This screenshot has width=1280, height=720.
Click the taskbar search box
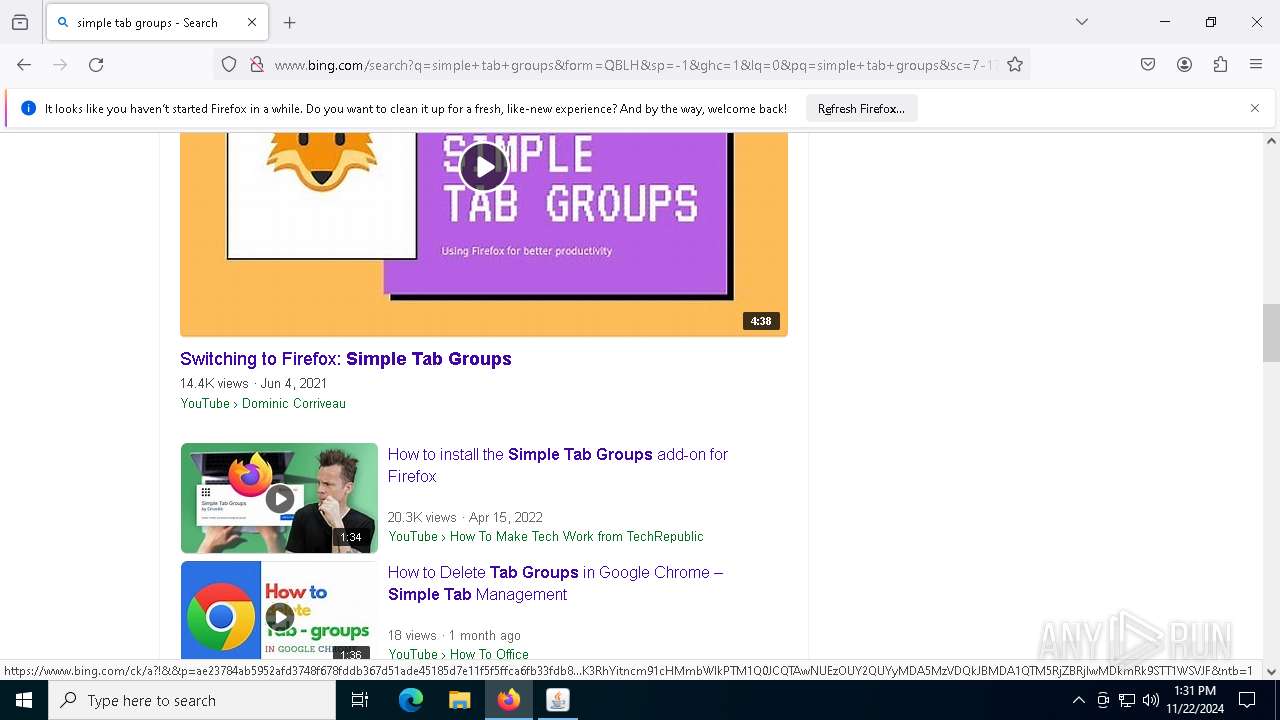pyautogui.click(x=192, y=700)
